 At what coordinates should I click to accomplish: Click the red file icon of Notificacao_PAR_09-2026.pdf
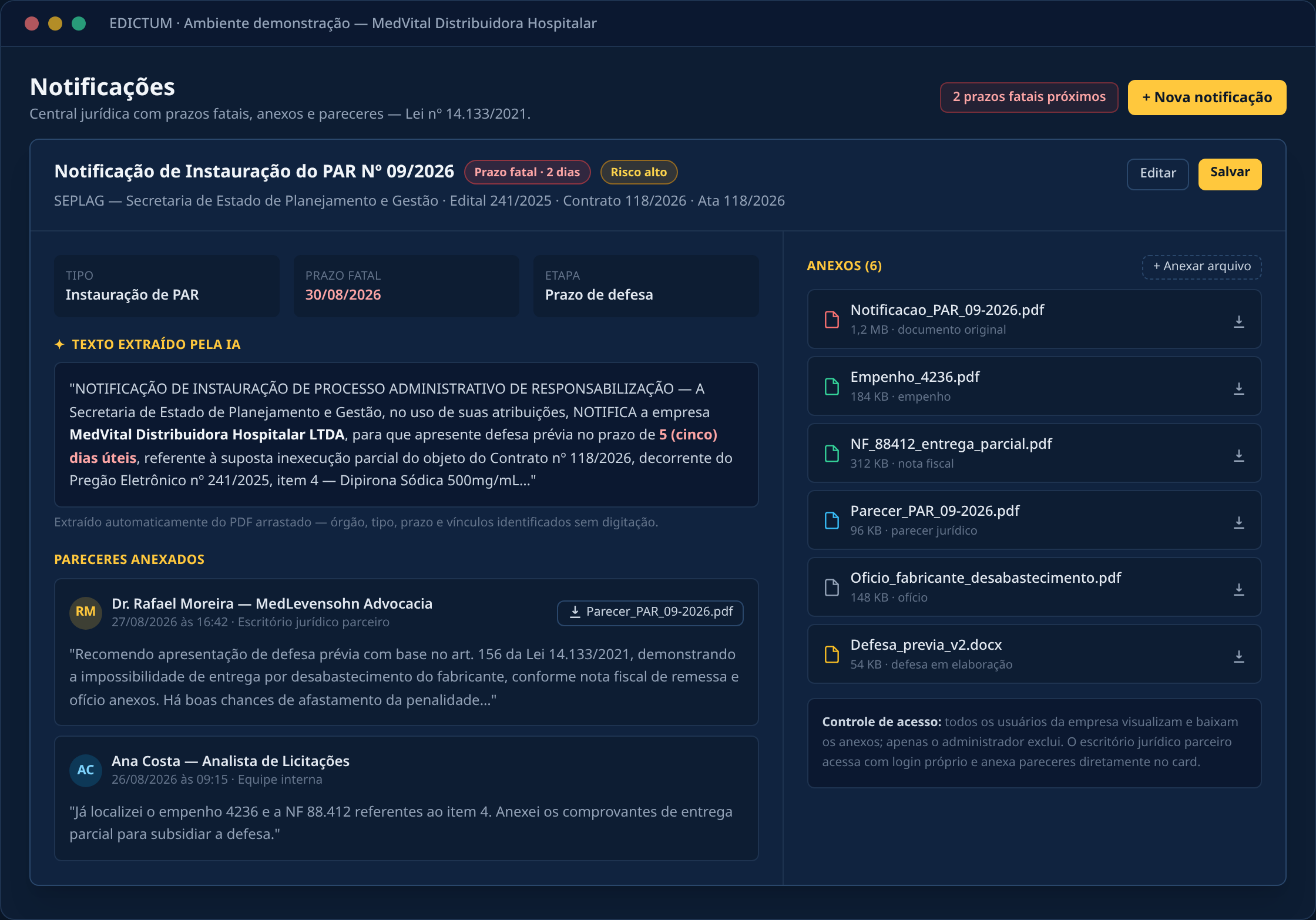pos(832,320)
